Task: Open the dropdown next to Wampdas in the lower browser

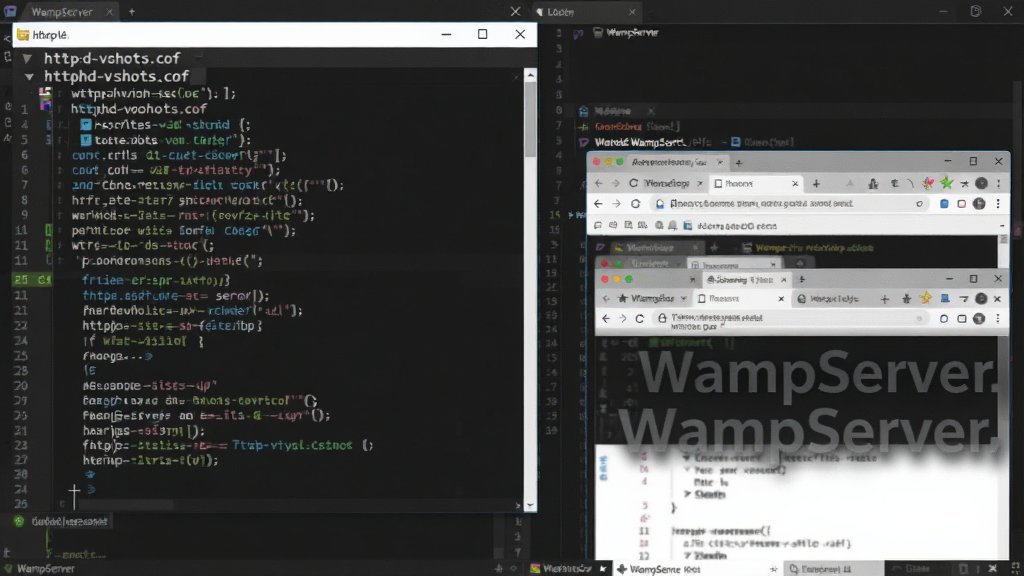Action: pyautogui.click(x=683, y=298)
